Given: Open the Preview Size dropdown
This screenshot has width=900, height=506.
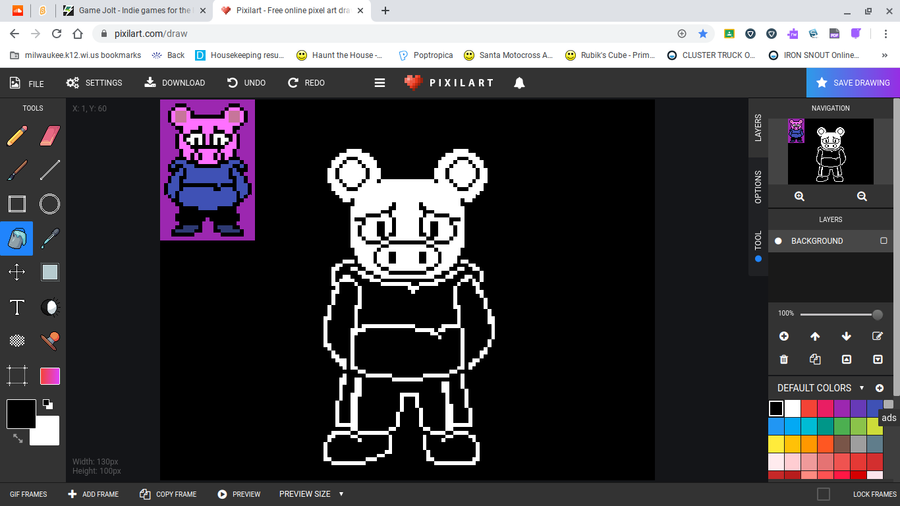Looking at the screenshot, I should coord(311,494).
